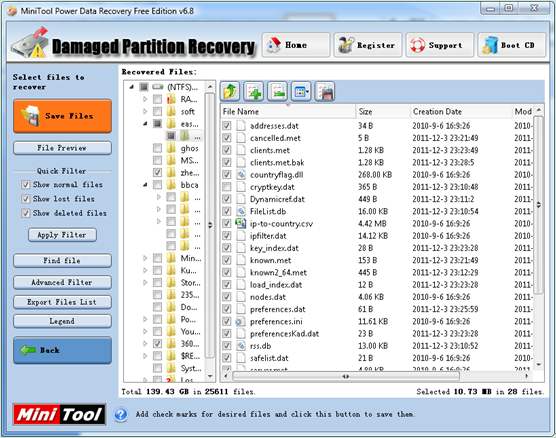Image resolution: width=556 pixels, height=438 pixels.
Task: Click Export Files List button
Action: pos(62,302)
